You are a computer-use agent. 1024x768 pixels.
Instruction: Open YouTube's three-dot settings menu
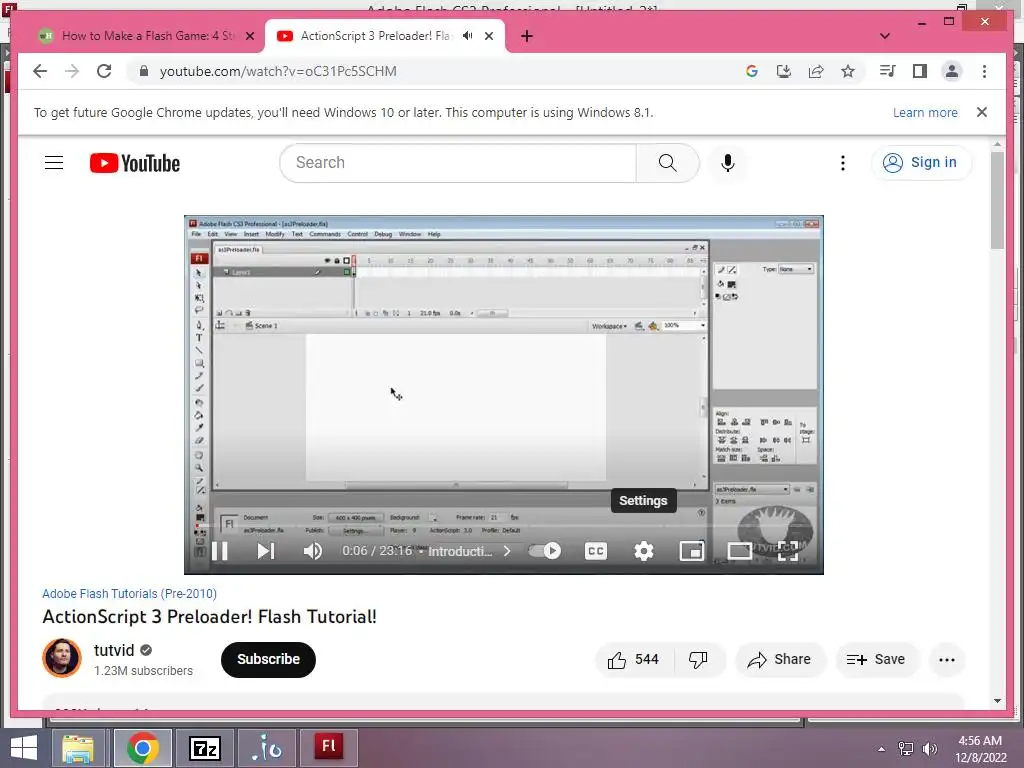842,163
